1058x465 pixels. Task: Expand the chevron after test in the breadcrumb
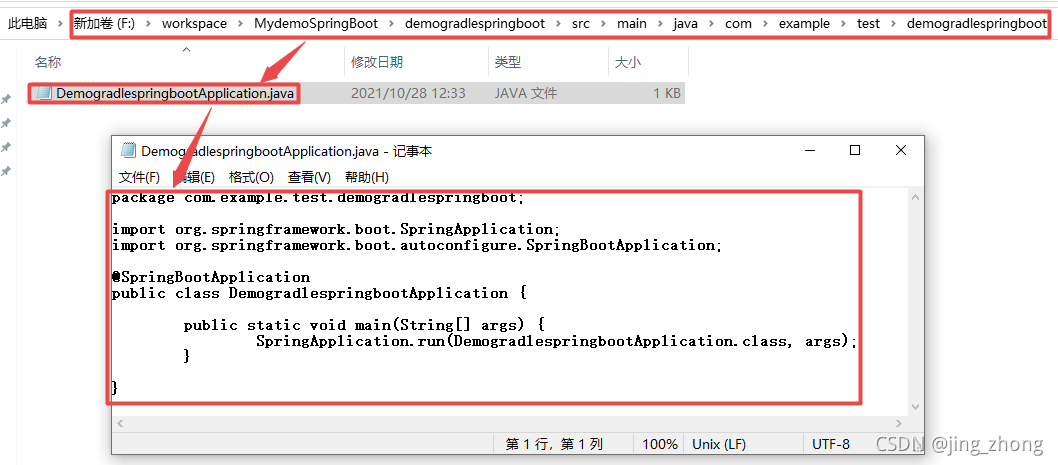coord(893,24)
